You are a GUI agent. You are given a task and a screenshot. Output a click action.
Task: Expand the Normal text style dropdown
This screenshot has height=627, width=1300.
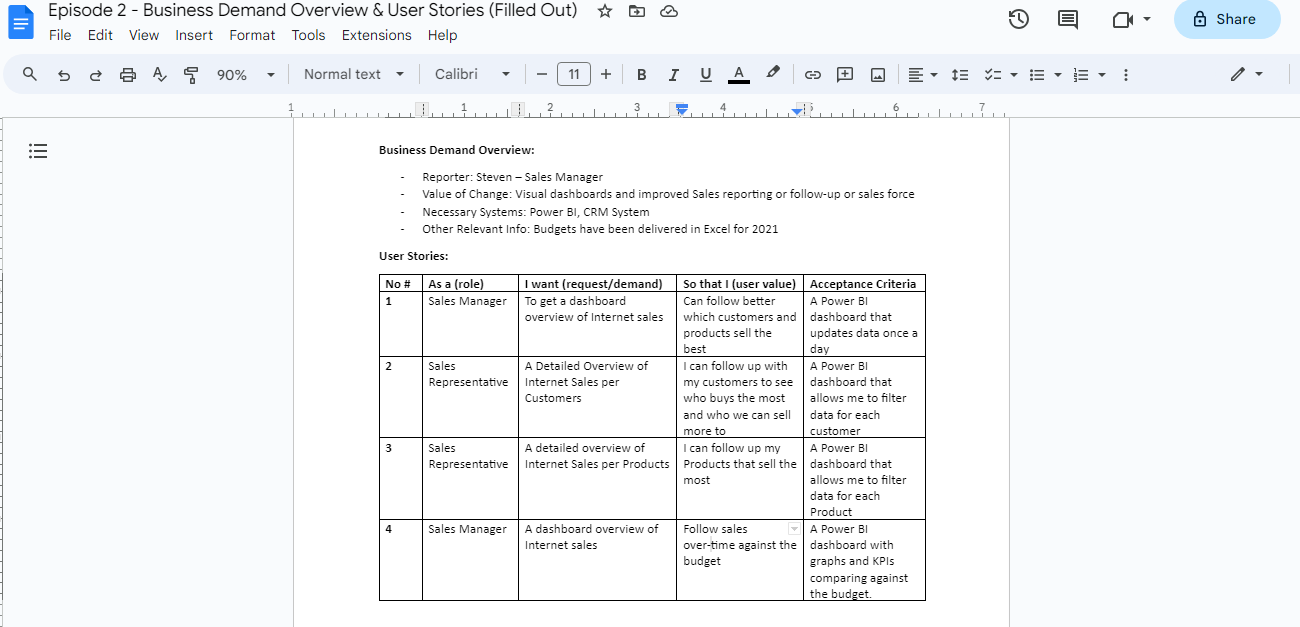point(355,75)
